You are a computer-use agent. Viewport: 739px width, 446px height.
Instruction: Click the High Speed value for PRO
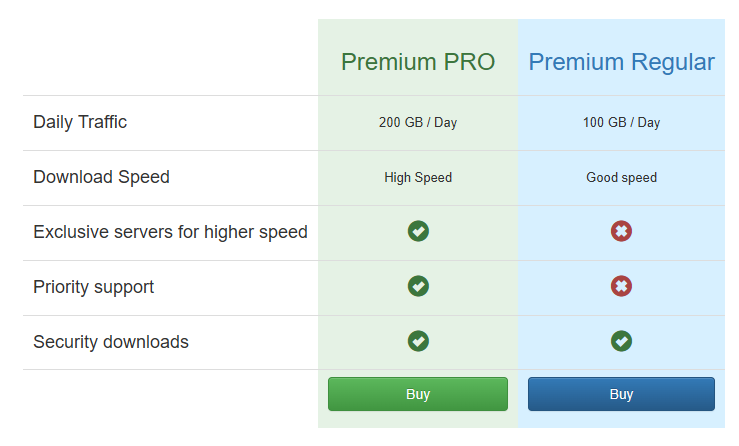tap(418, 178)
